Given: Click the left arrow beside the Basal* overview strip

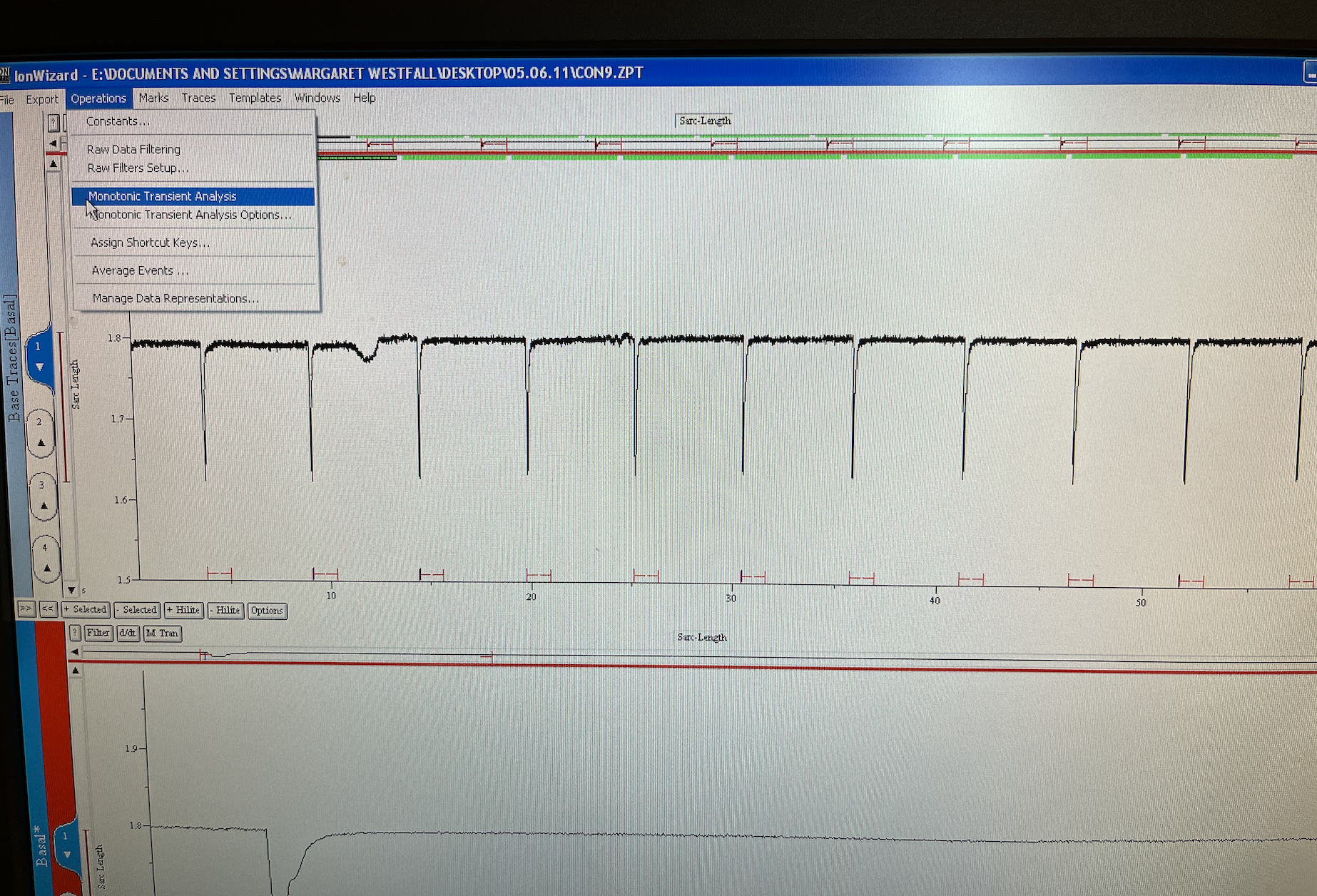Looking at the screenshot, I should pyautogui.click(x=75, y=652).
